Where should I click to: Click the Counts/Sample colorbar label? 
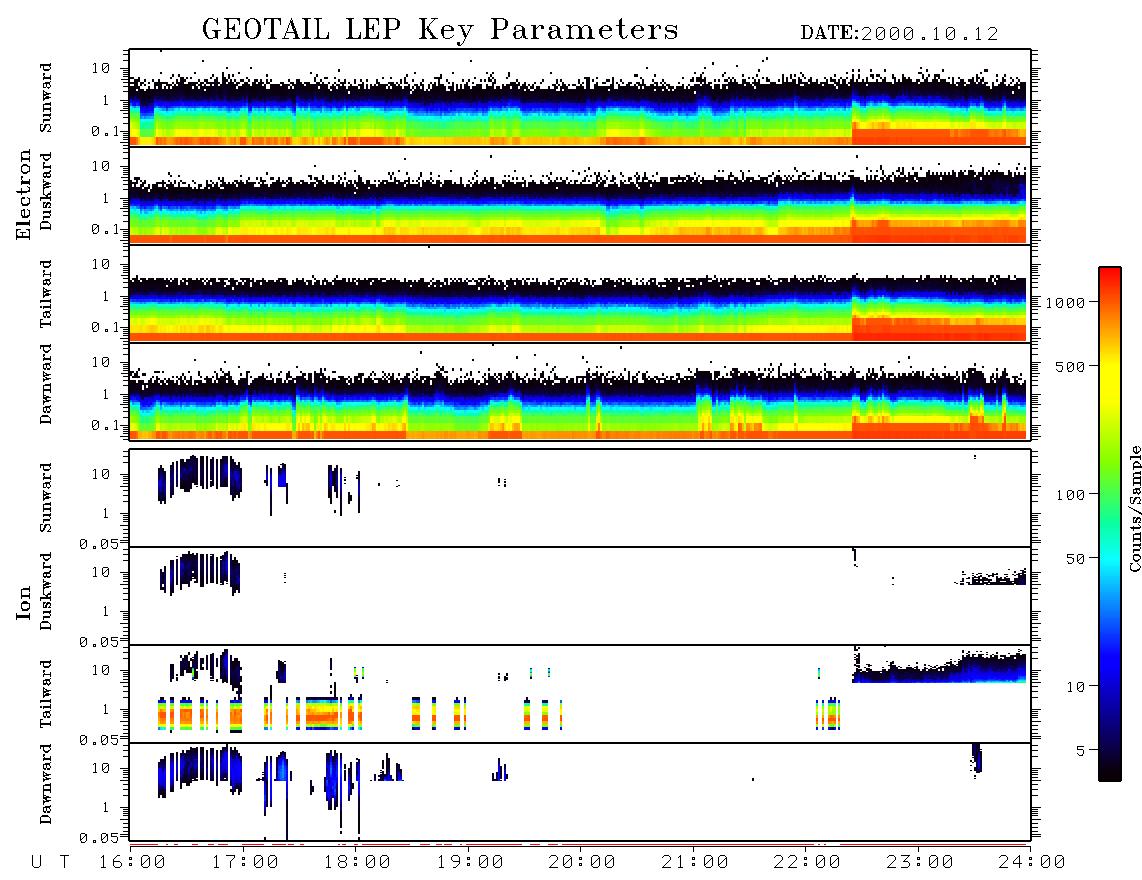click(x=1134, y=508)
